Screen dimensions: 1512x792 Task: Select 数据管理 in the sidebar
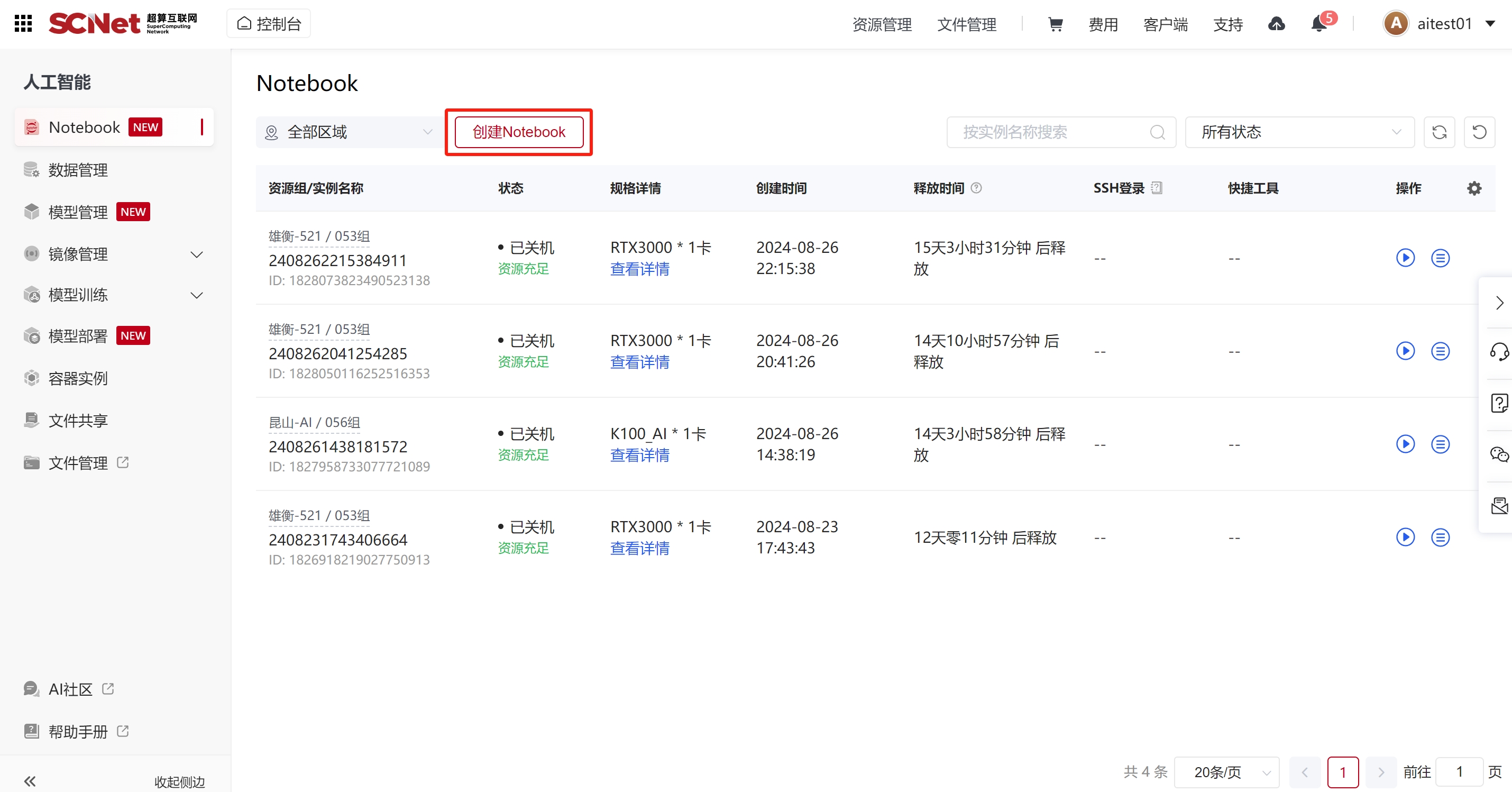pyautogui.click(x=78, y=170)
